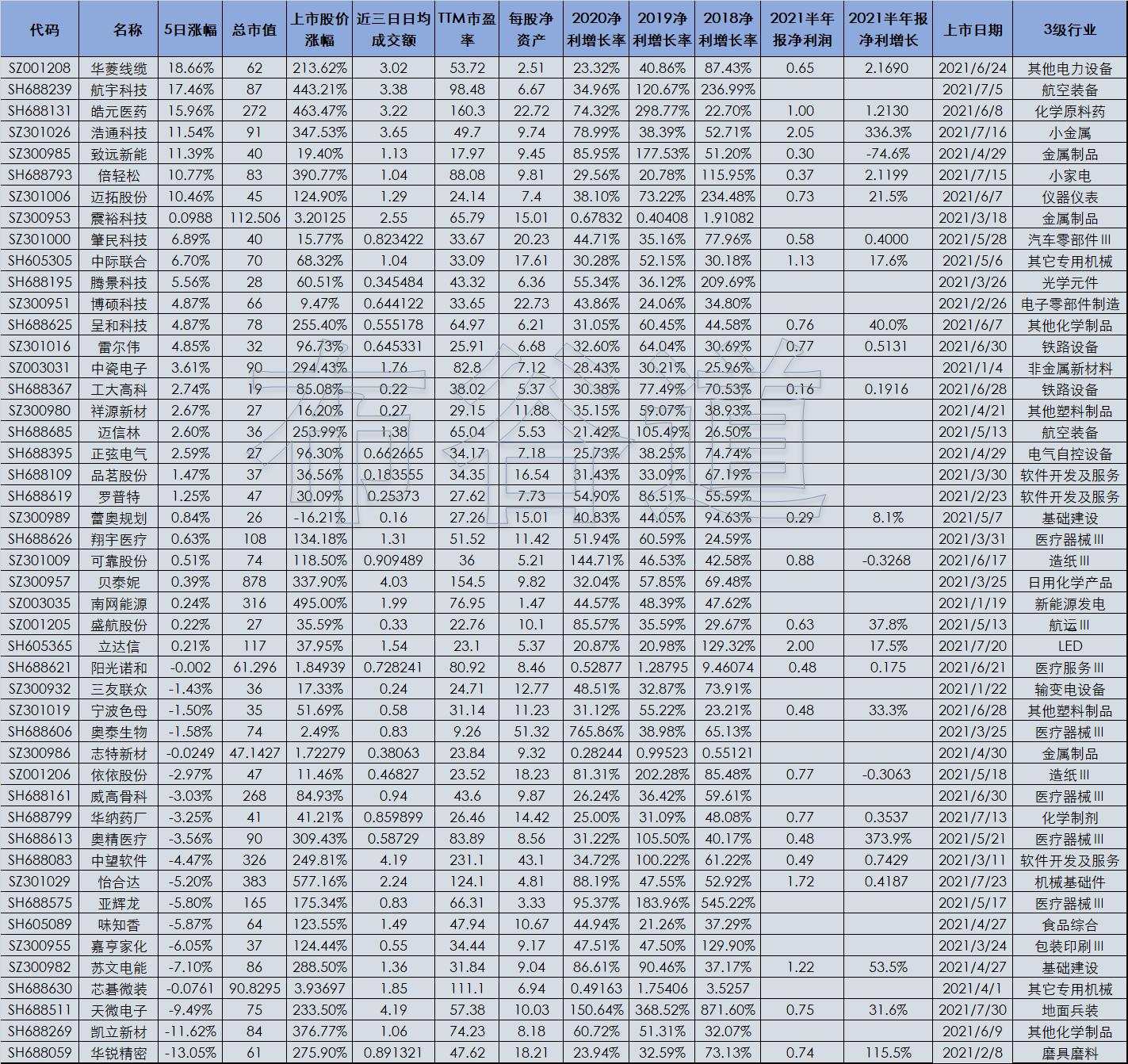Viewport: 1128px width, 1064px height.
Task: Select the 南网能源 name cell
Action: [x=119, y=603]
